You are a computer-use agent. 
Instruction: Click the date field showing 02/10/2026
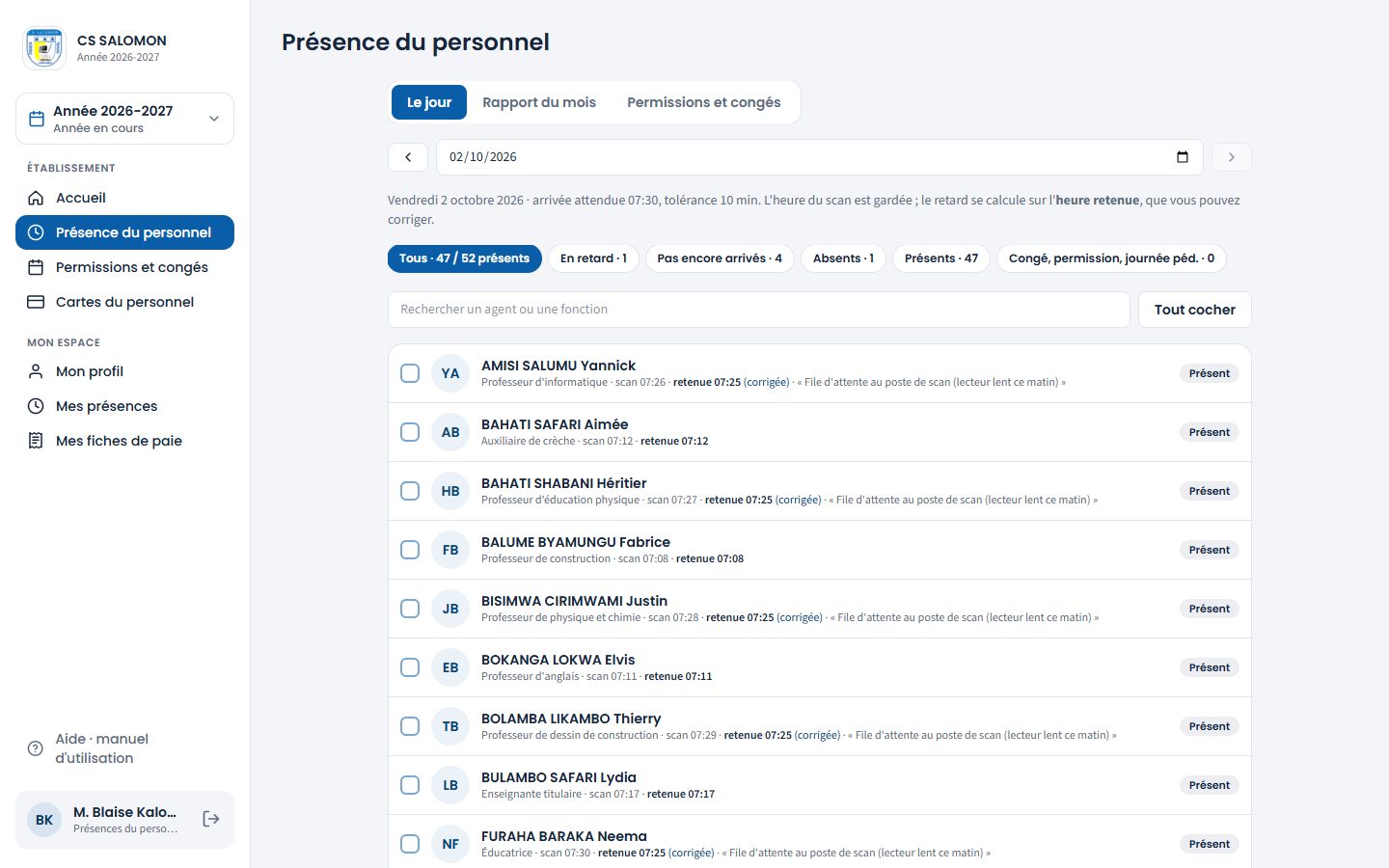[x=820, y=157]
